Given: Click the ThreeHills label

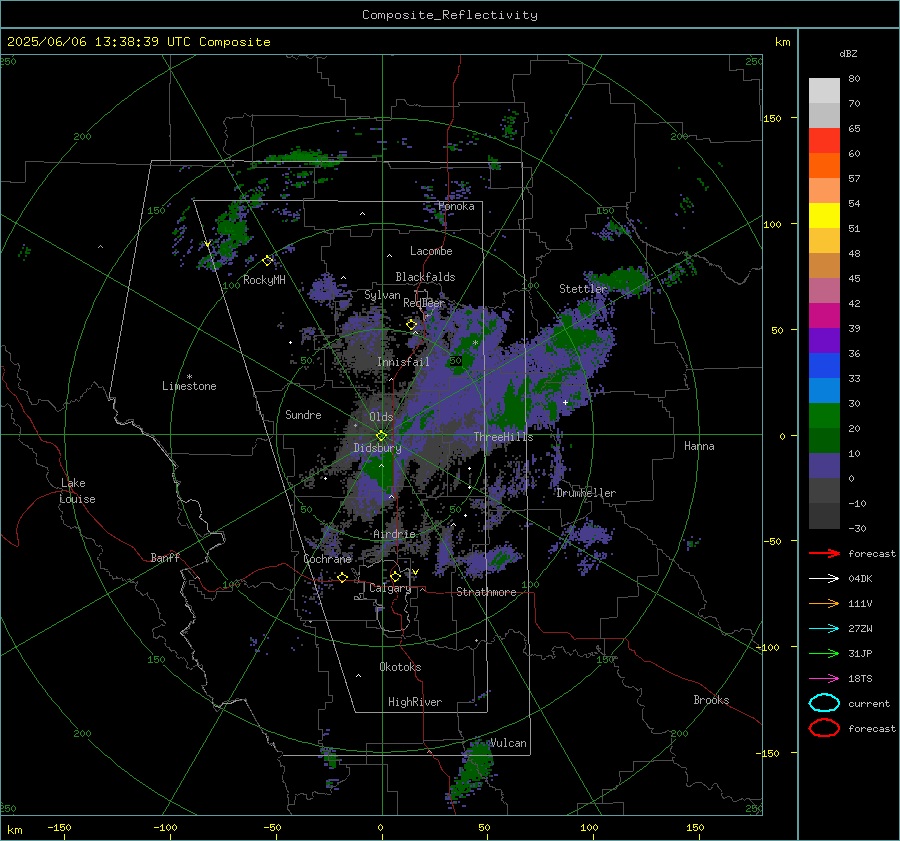Looking at the screenshot, I should [503, 437].
